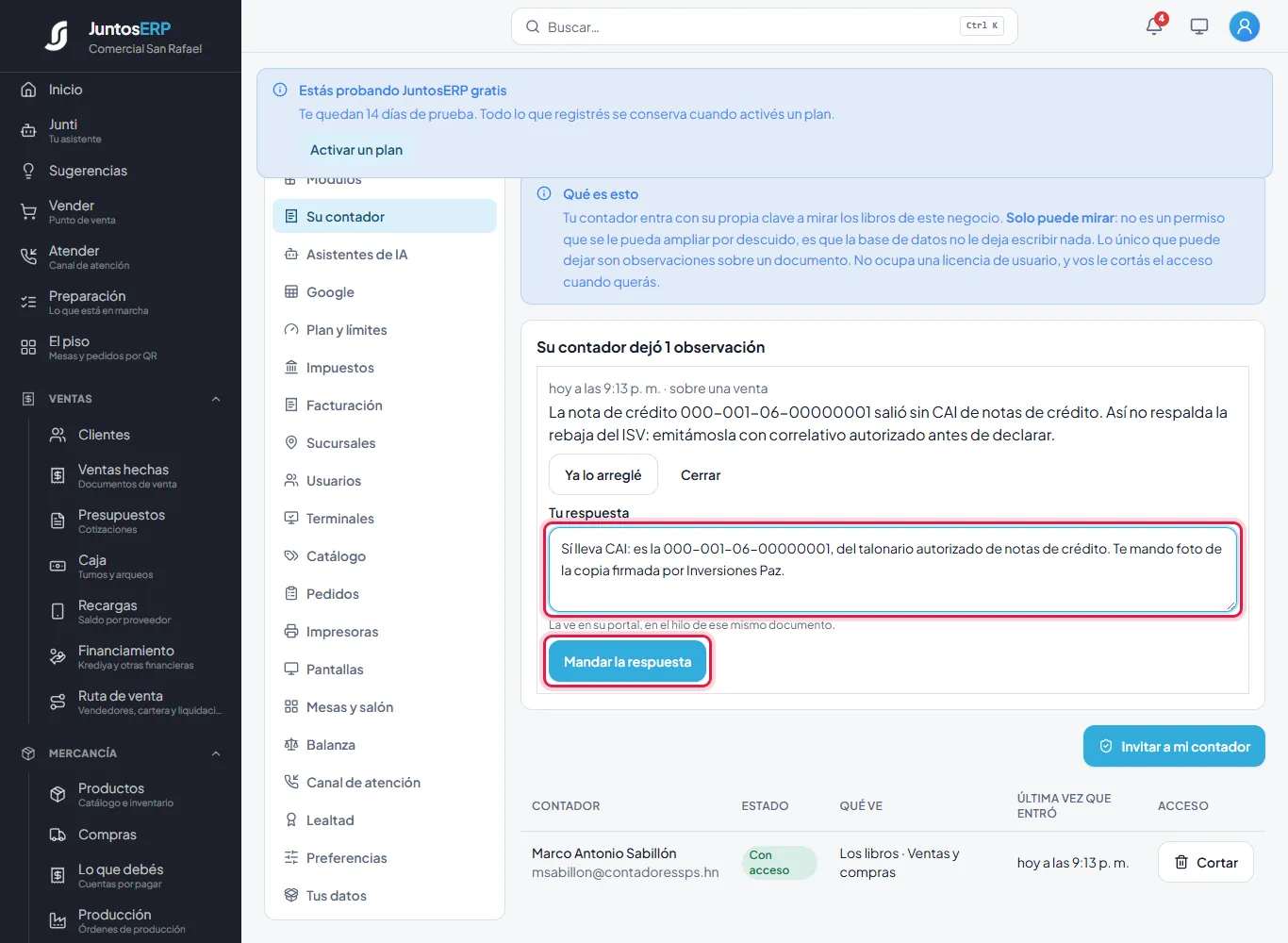Click Invitar a mi contador
1288x943 pixels.
[x=1174, y=746]
